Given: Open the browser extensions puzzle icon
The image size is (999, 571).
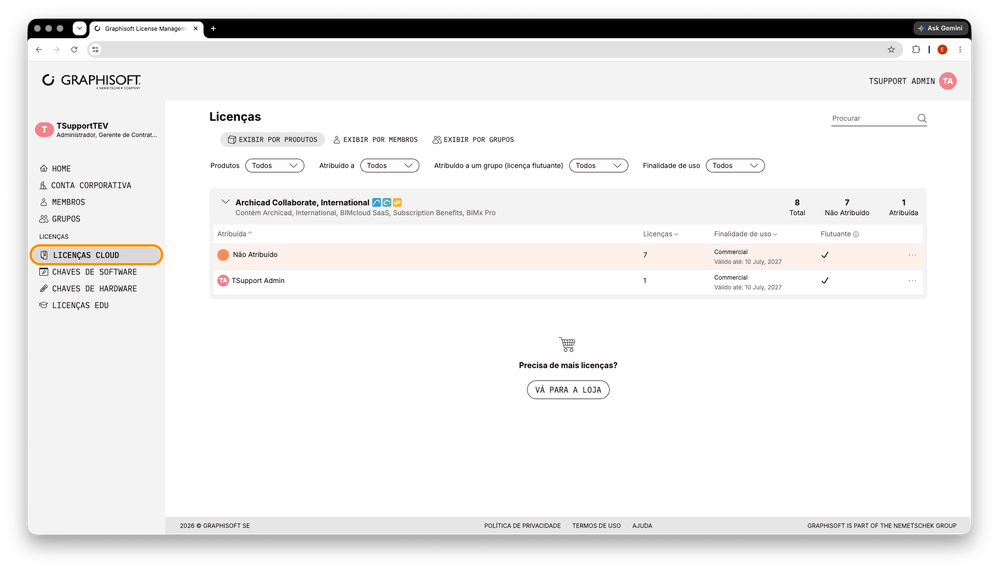Looking at the screenshot, I should click(916, 49).
